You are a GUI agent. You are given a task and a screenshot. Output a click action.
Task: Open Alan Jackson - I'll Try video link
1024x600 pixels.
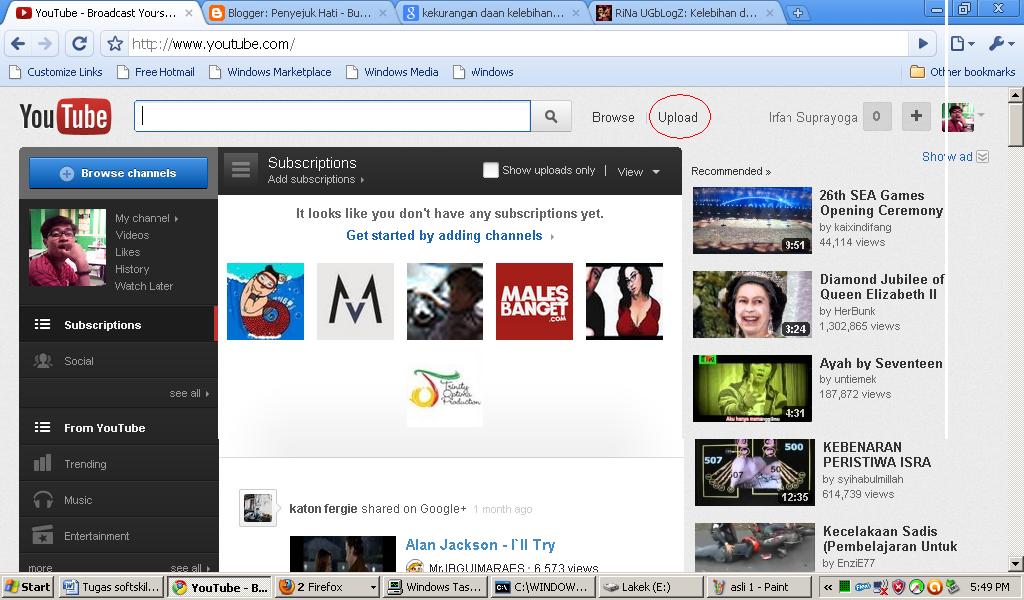point(480,545)
